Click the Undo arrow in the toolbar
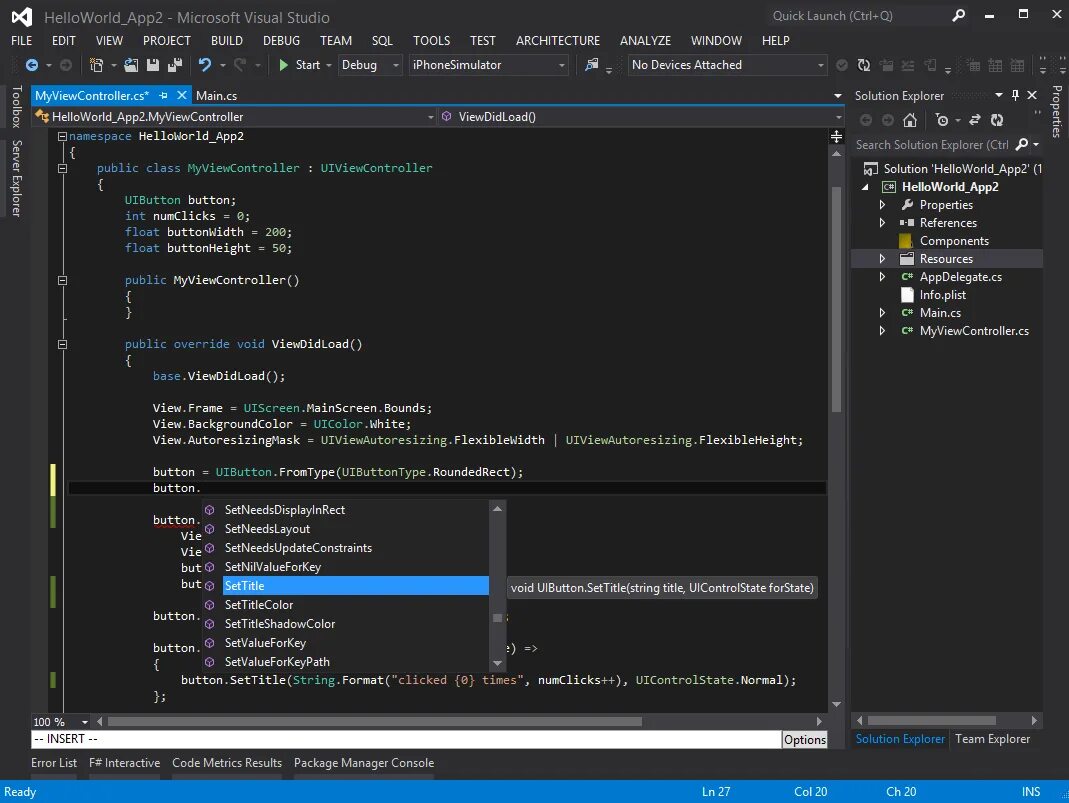 point(205,65)
